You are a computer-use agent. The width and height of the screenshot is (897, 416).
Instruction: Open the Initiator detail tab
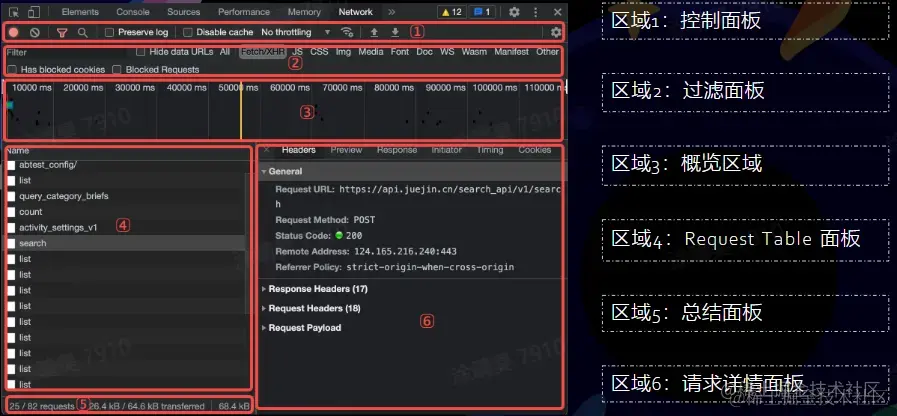pos(447,150)
